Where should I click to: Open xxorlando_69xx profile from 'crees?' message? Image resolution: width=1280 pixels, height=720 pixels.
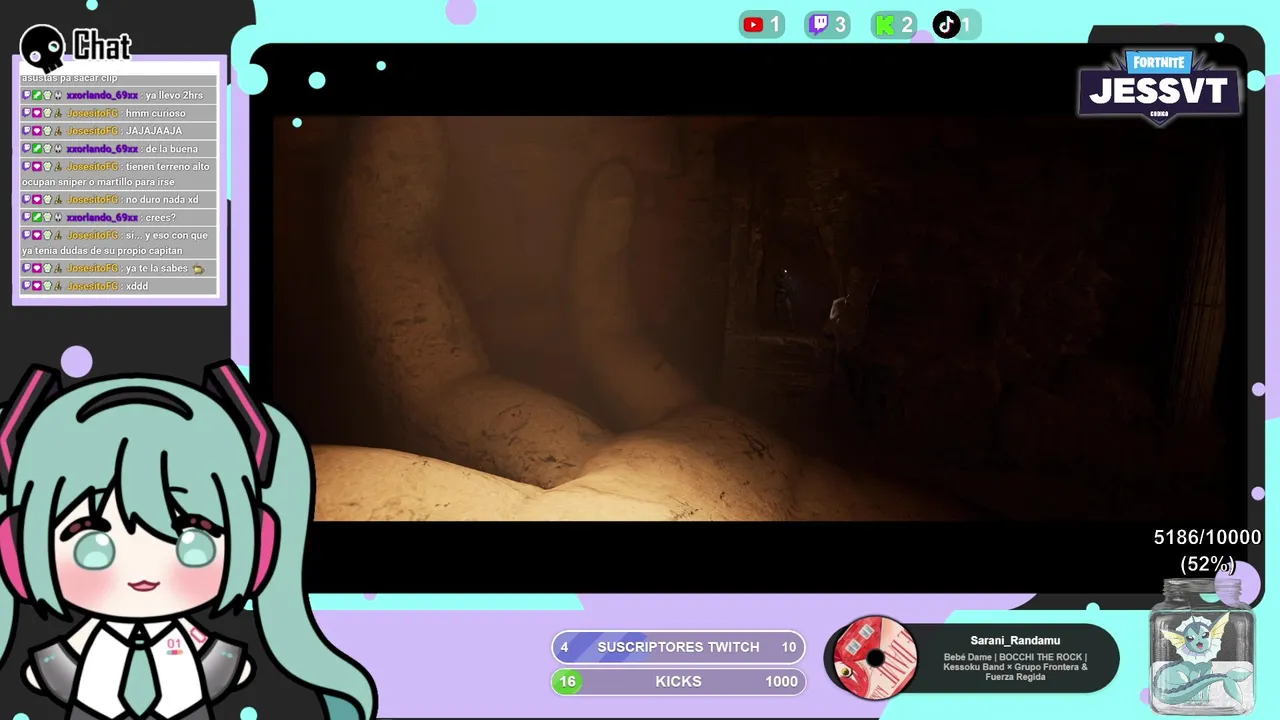pos(102,218)
